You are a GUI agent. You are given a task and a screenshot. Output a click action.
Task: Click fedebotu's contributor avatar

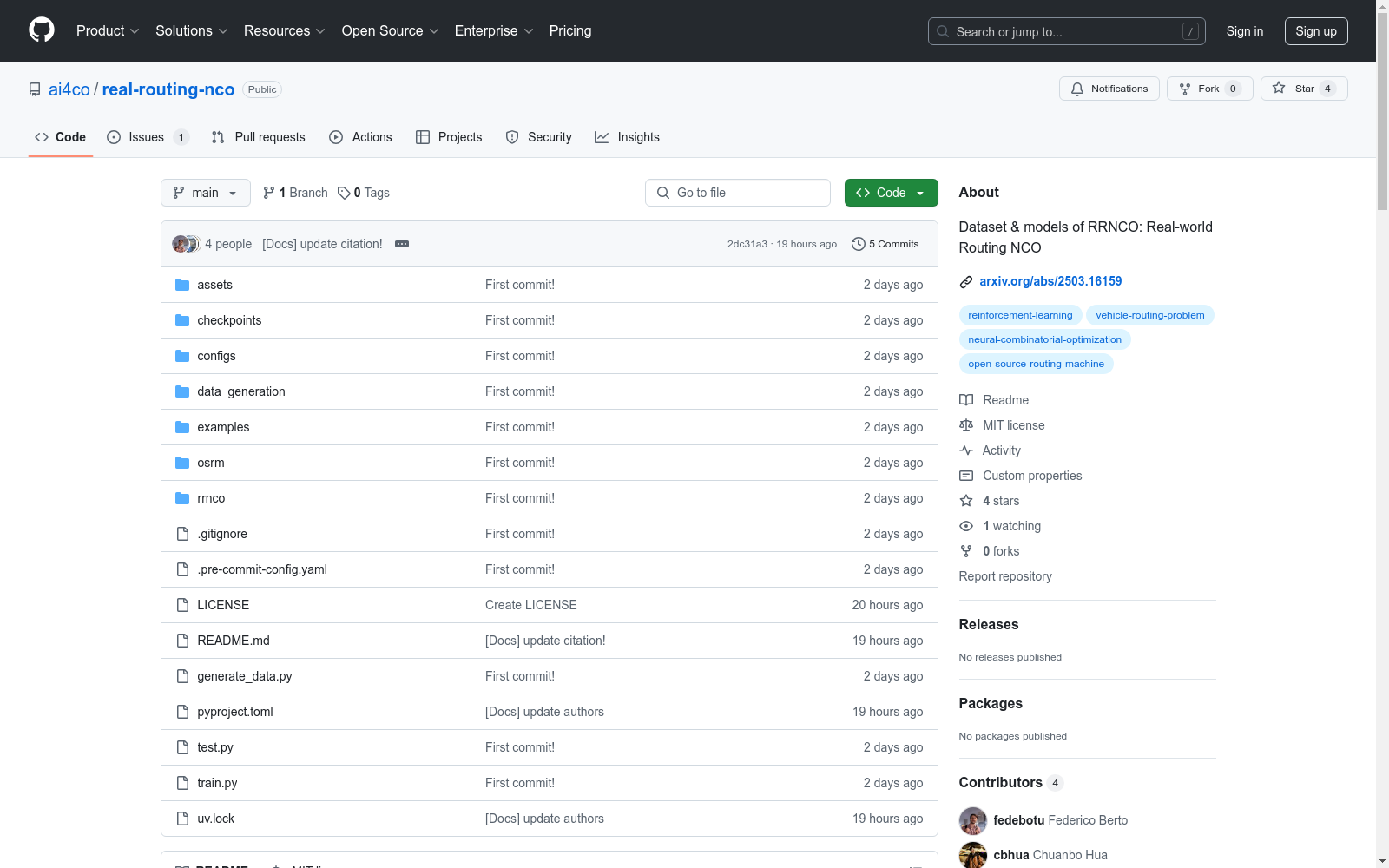pos(973,820)
